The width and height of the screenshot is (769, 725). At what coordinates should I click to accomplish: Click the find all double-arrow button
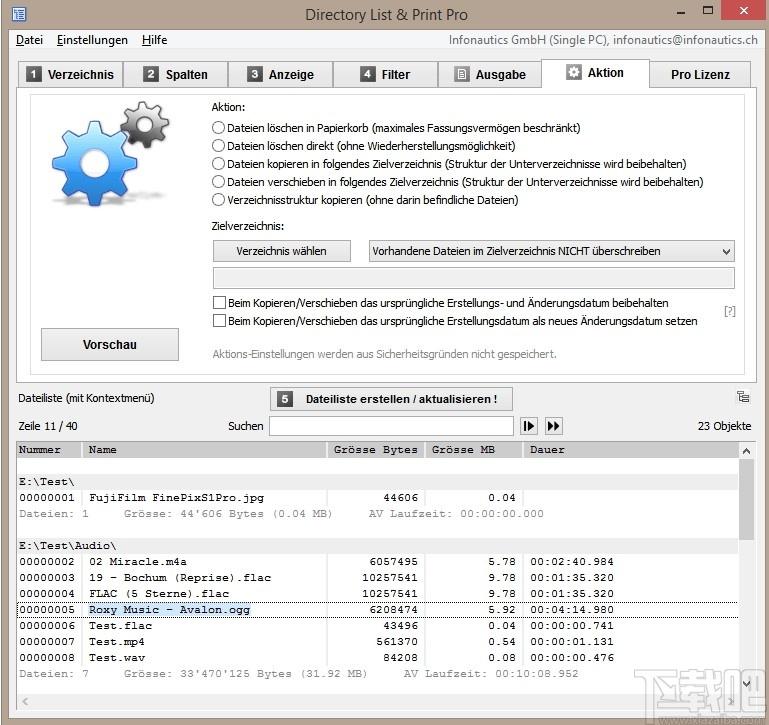tap(553, 426)
